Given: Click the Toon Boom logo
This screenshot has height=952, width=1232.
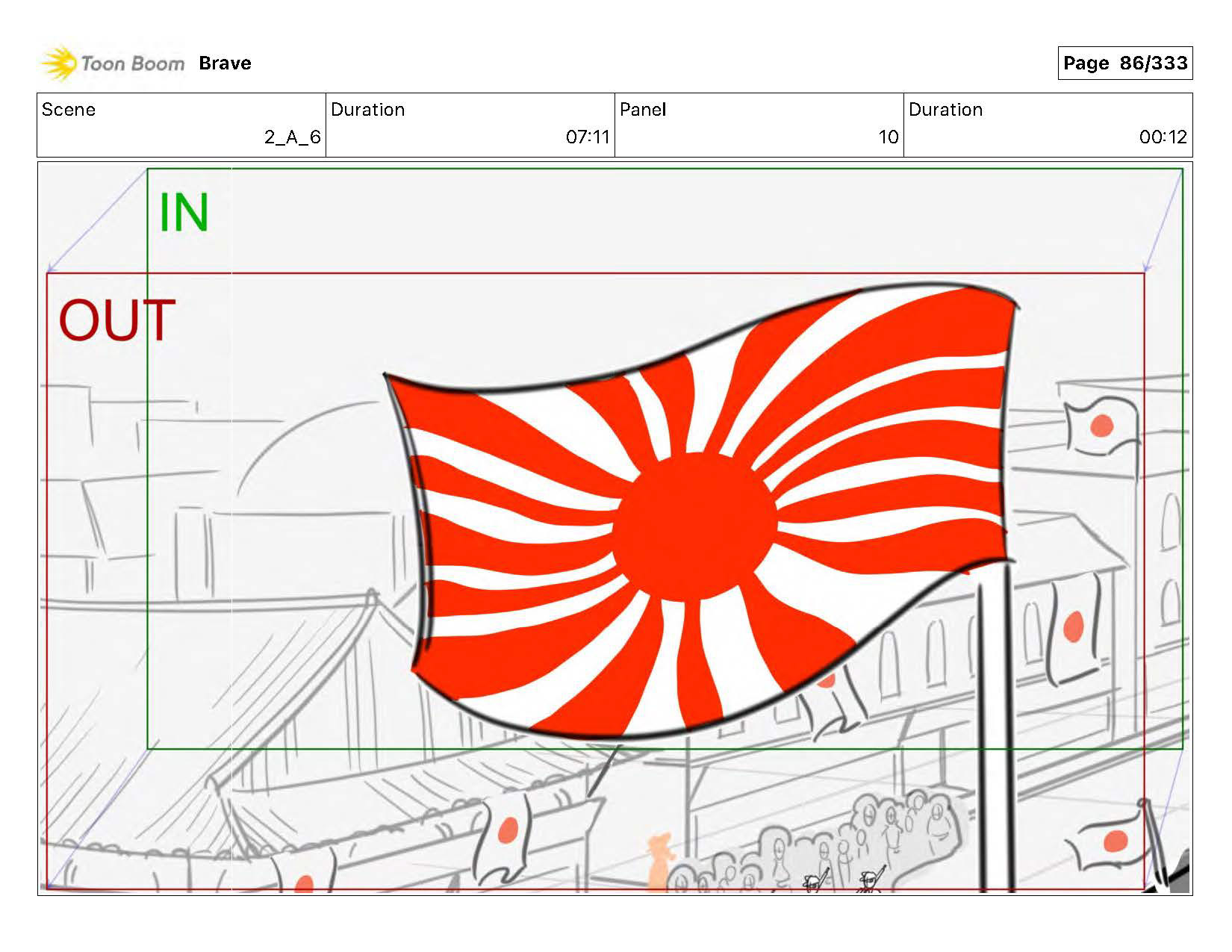Looking at the screenshot, I should pos(112,63).
